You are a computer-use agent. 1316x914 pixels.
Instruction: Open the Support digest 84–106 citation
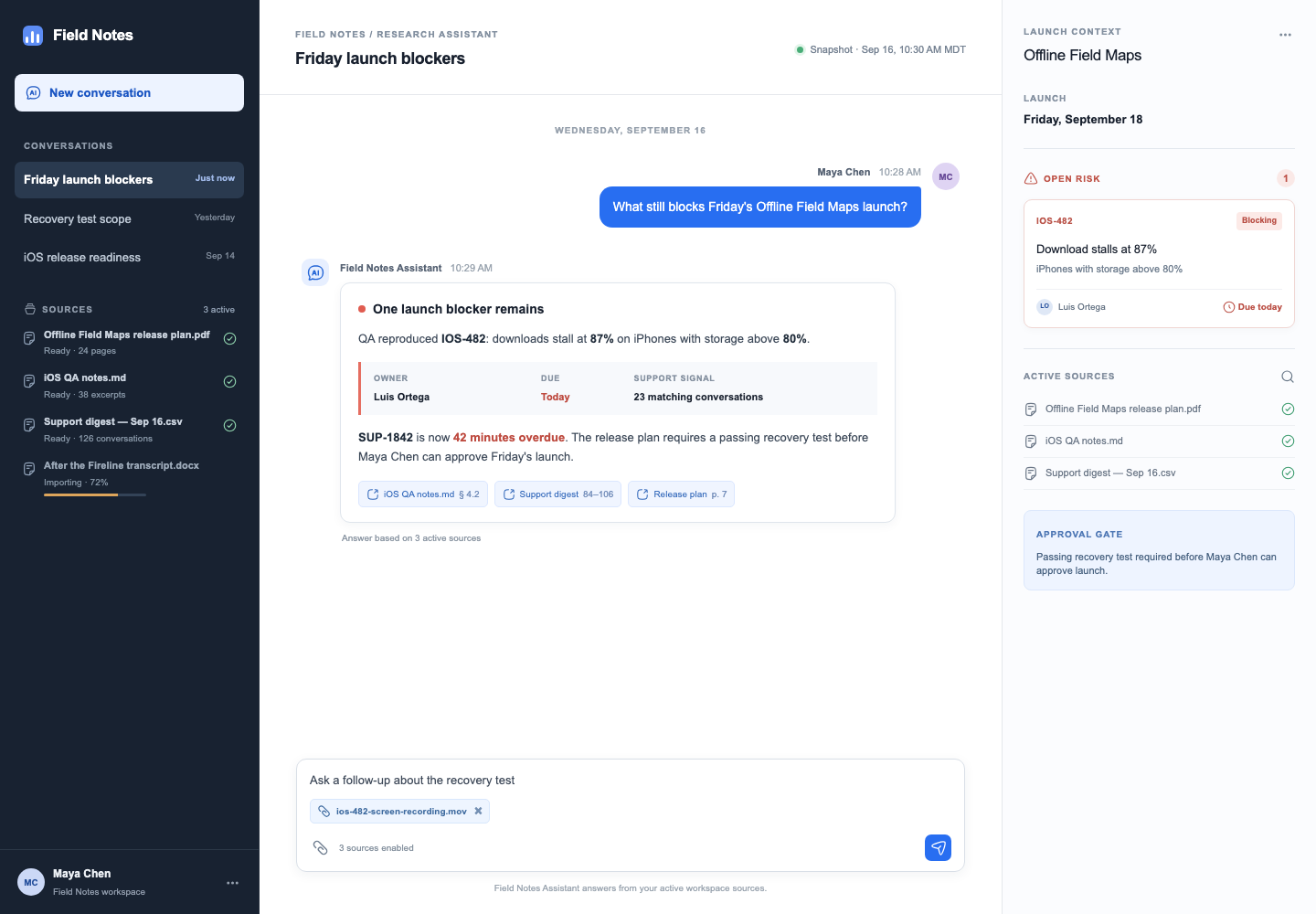click(x=557, y=494)
